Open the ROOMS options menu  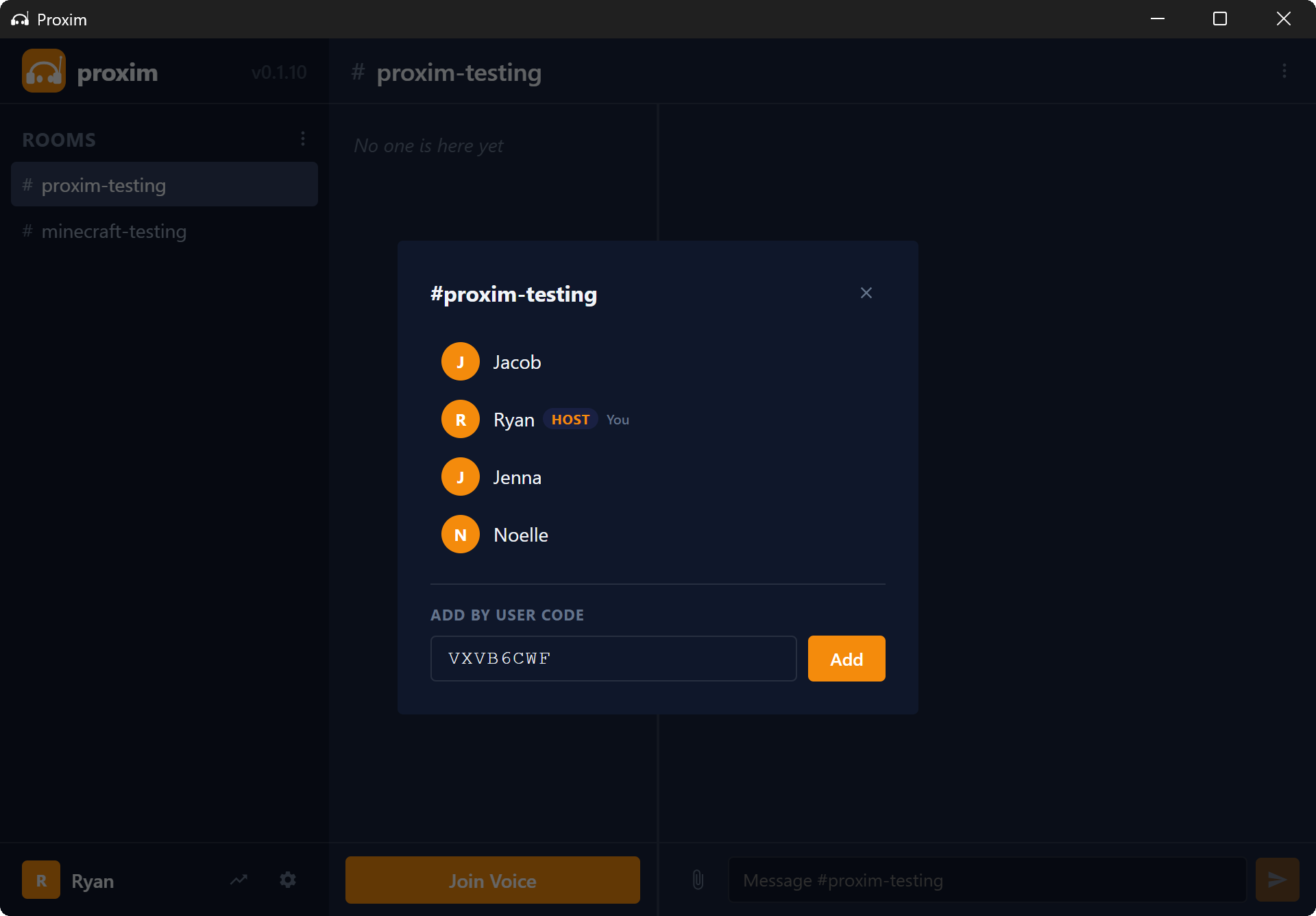click(x=303, y=138)
